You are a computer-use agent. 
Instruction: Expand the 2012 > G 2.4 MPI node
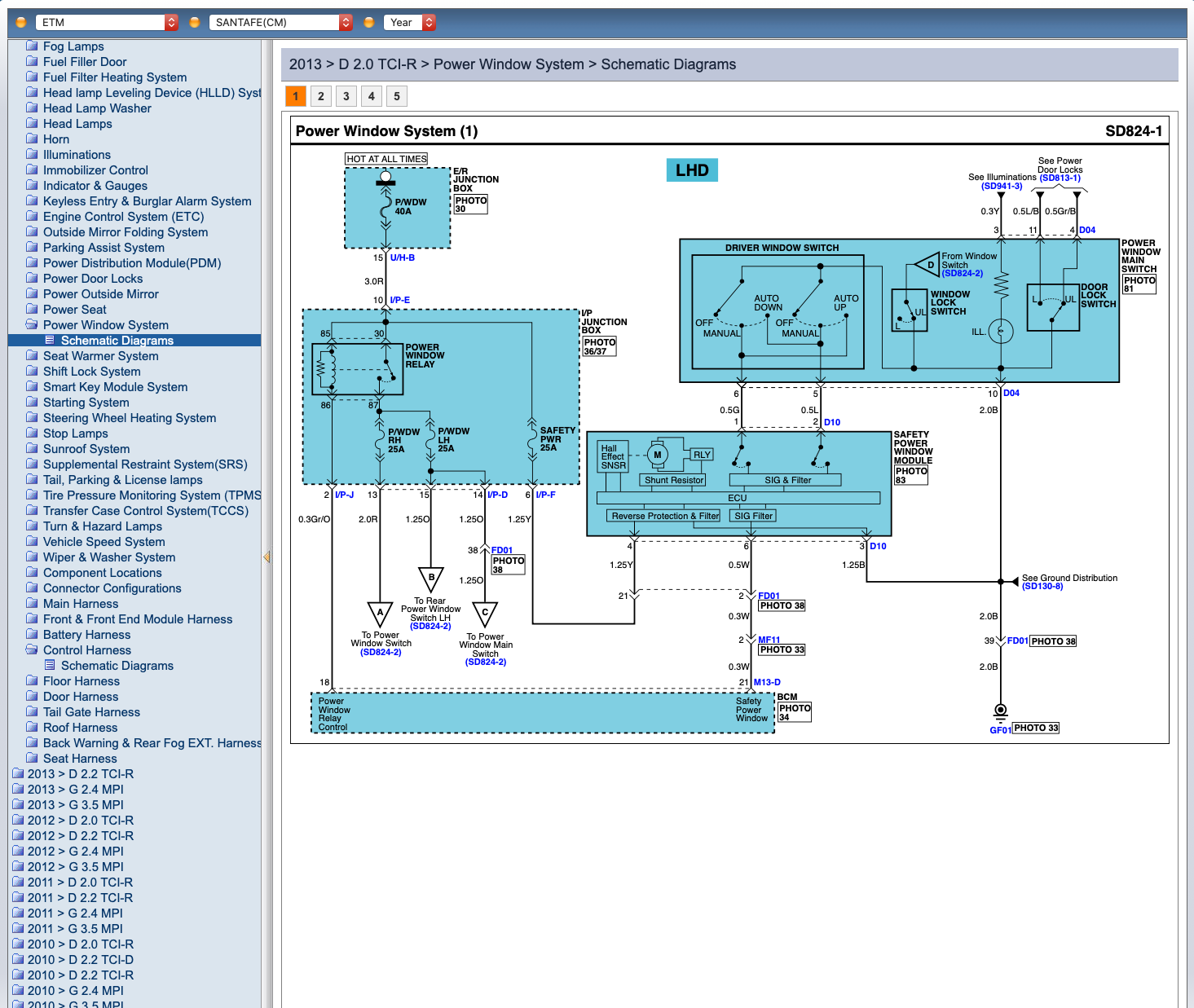[75, 852]
